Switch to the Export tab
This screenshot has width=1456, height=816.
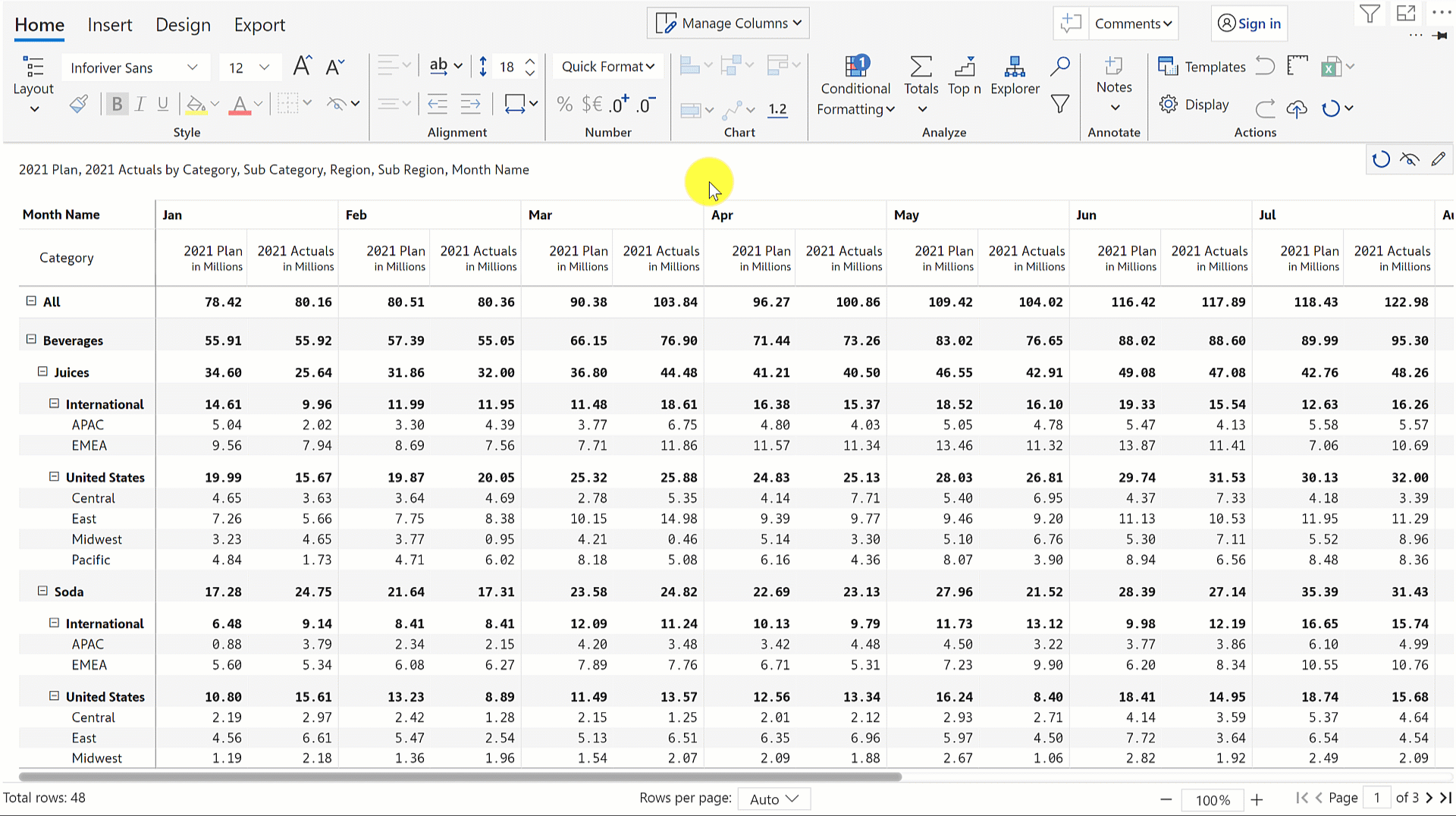coord(259,25)
